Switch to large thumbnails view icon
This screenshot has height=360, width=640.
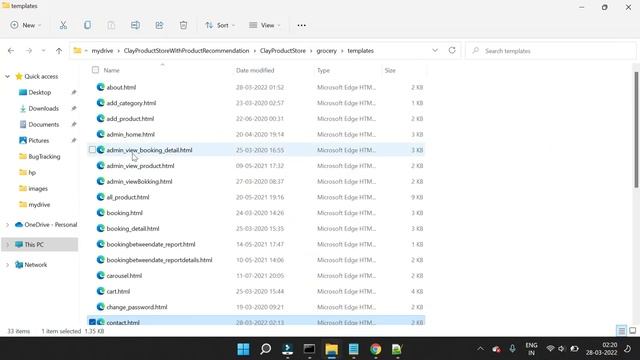tap(632, 331)
